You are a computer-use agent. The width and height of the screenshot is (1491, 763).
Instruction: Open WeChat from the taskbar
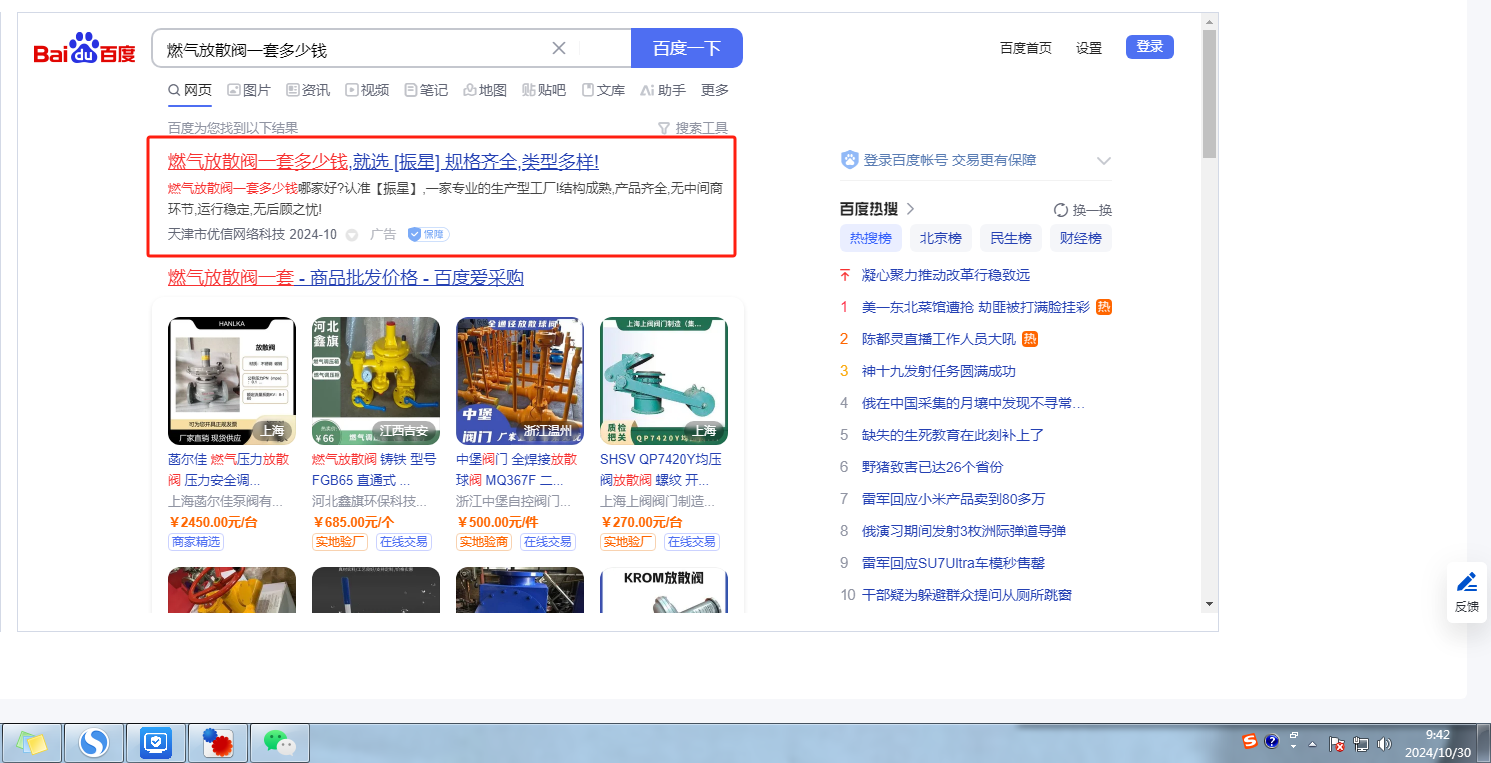pyautogui.click(x=279, y=742)
